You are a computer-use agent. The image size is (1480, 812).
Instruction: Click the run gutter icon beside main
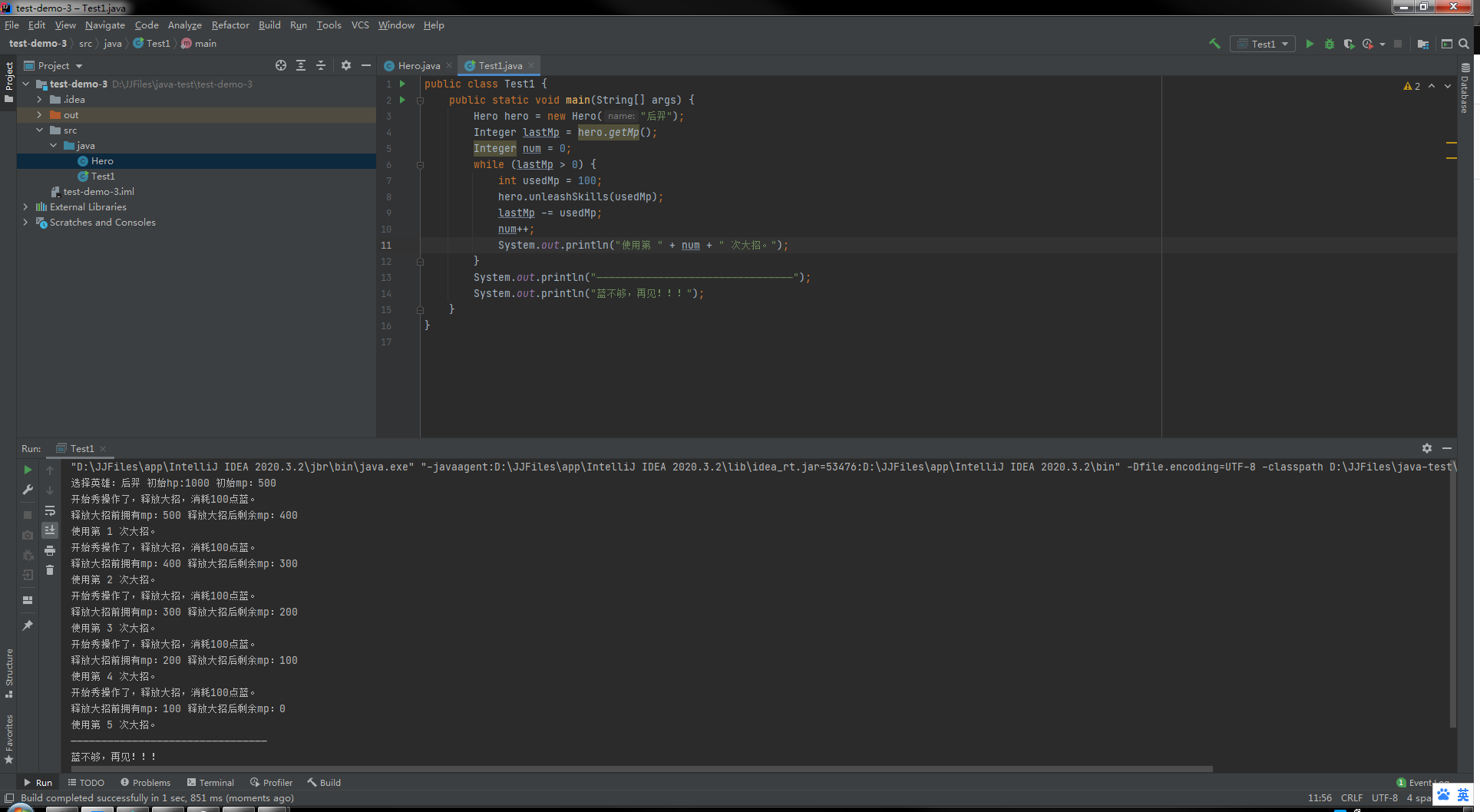[402, 100]
